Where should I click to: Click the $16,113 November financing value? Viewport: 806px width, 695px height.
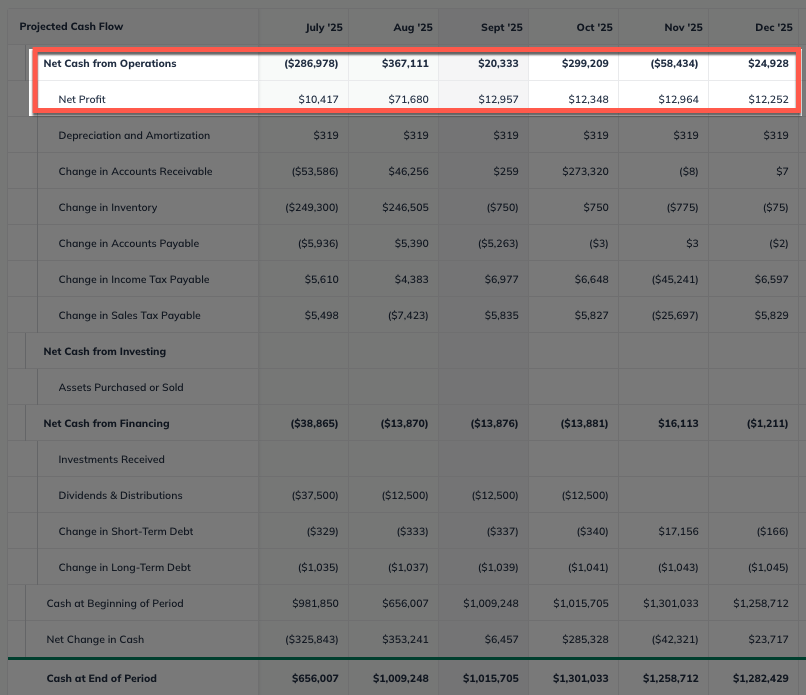pos(678,423)
